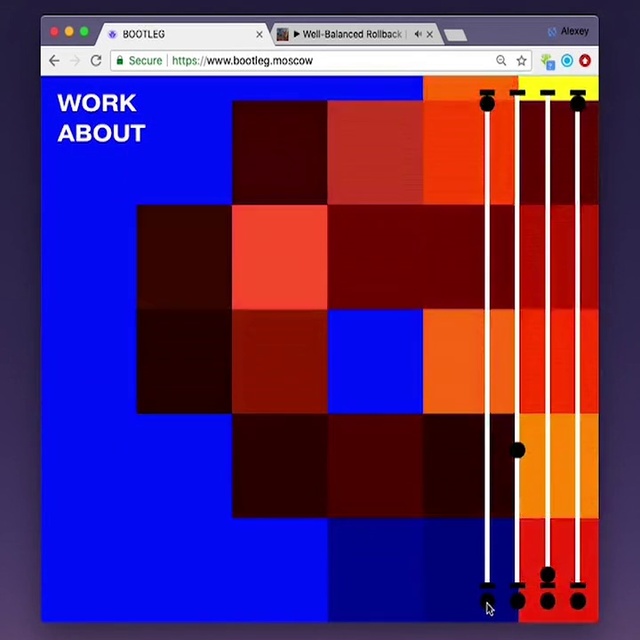This screenshot has width=640, height=640.
Task: Click the green fullscreen window button
Action: (x=84, y=31)
